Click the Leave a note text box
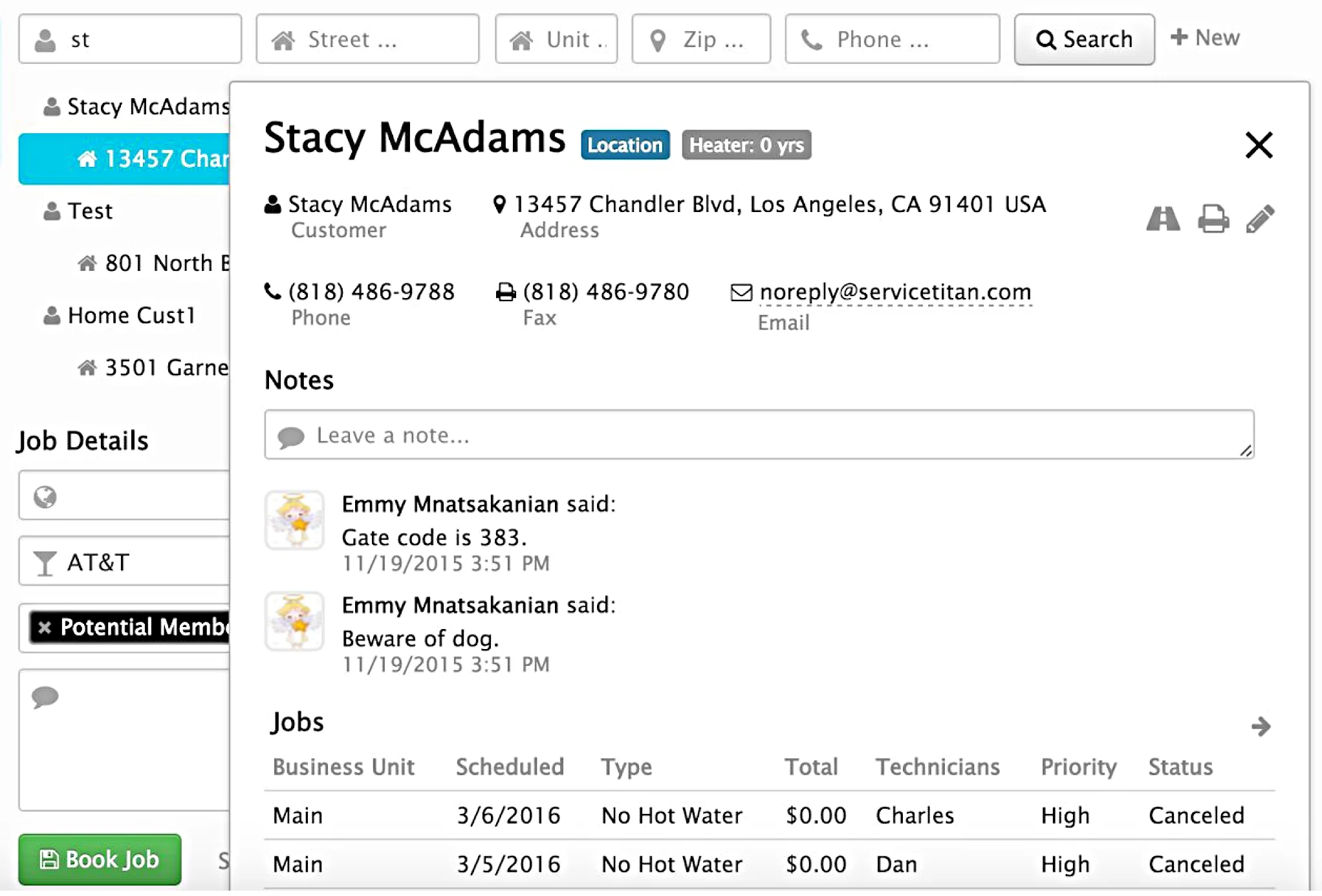The image size is (1322, 896). point(759,434)
